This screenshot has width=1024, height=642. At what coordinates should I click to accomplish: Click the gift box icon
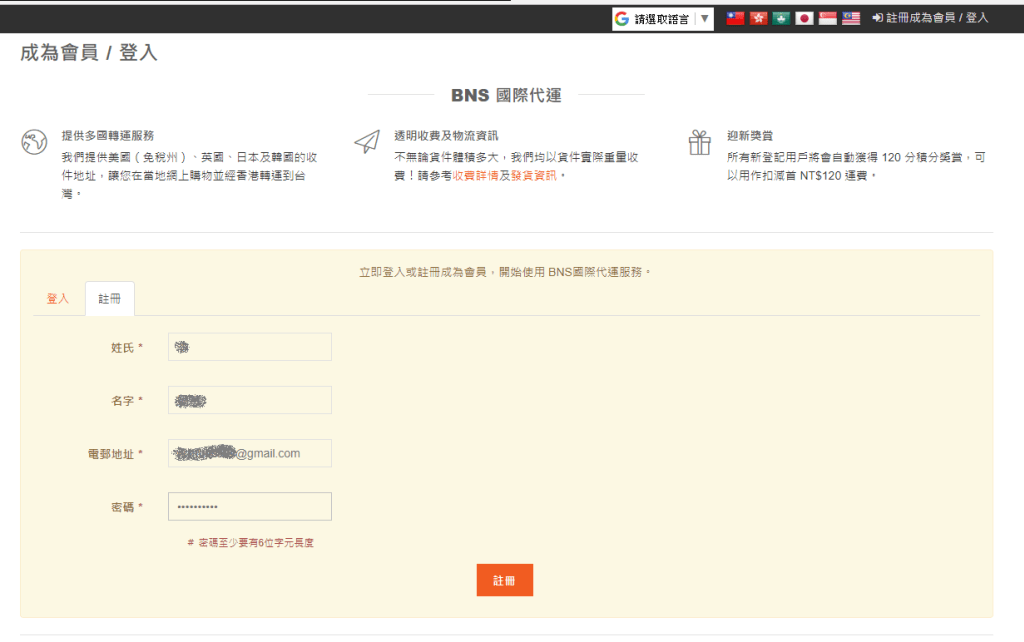(x=700, y=142)
